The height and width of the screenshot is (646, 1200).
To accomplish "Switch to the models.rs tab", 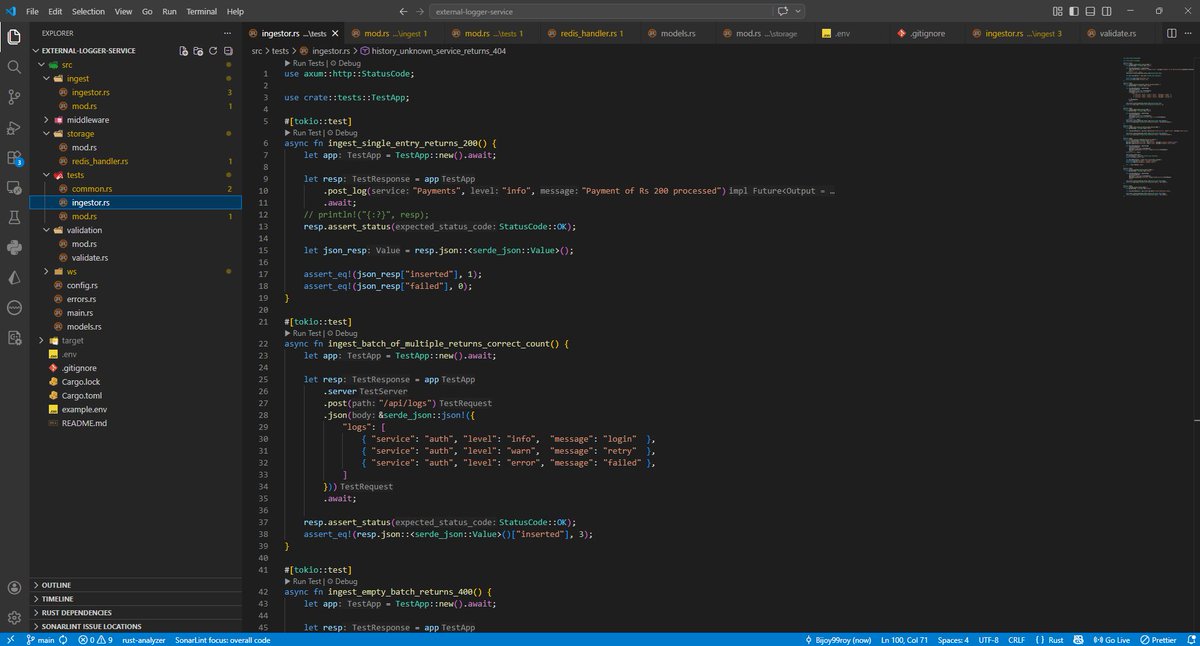I will (677, 33).
